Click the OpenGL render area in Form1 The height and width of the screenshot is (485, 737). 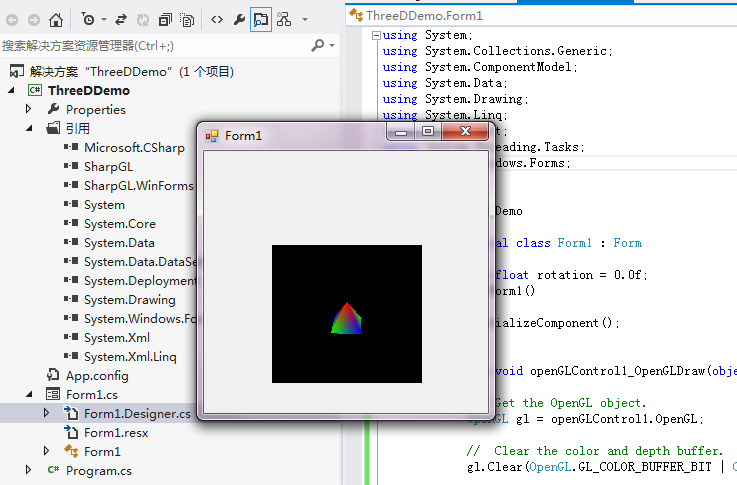(x=347, y=314)
